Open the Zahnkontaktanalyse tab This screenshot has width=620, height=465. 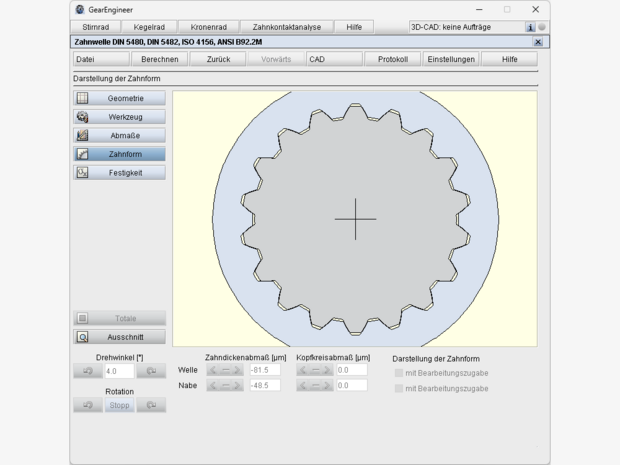[288, 27]
